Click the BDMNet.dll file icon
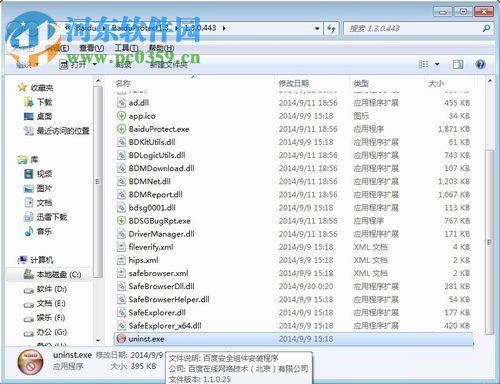The height and width of the screenshot is (384, 500). click(121, 181)
